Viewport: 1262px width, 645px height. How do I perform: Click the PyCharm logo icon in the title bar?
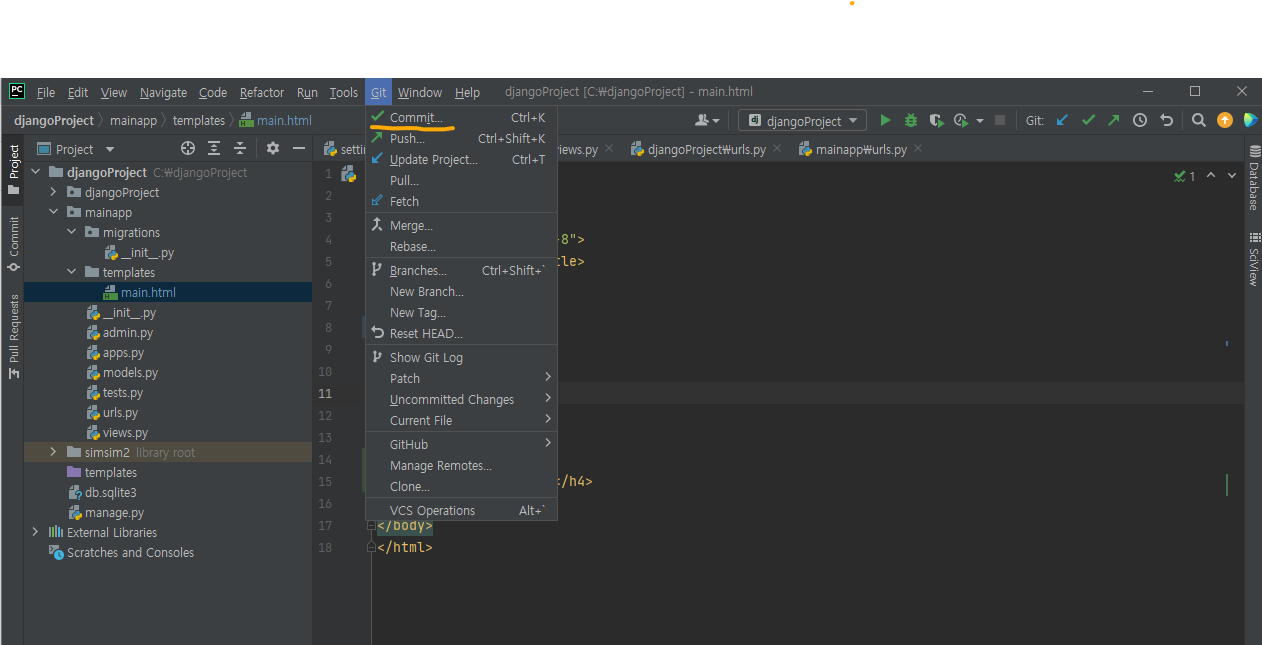click(17, 91)
